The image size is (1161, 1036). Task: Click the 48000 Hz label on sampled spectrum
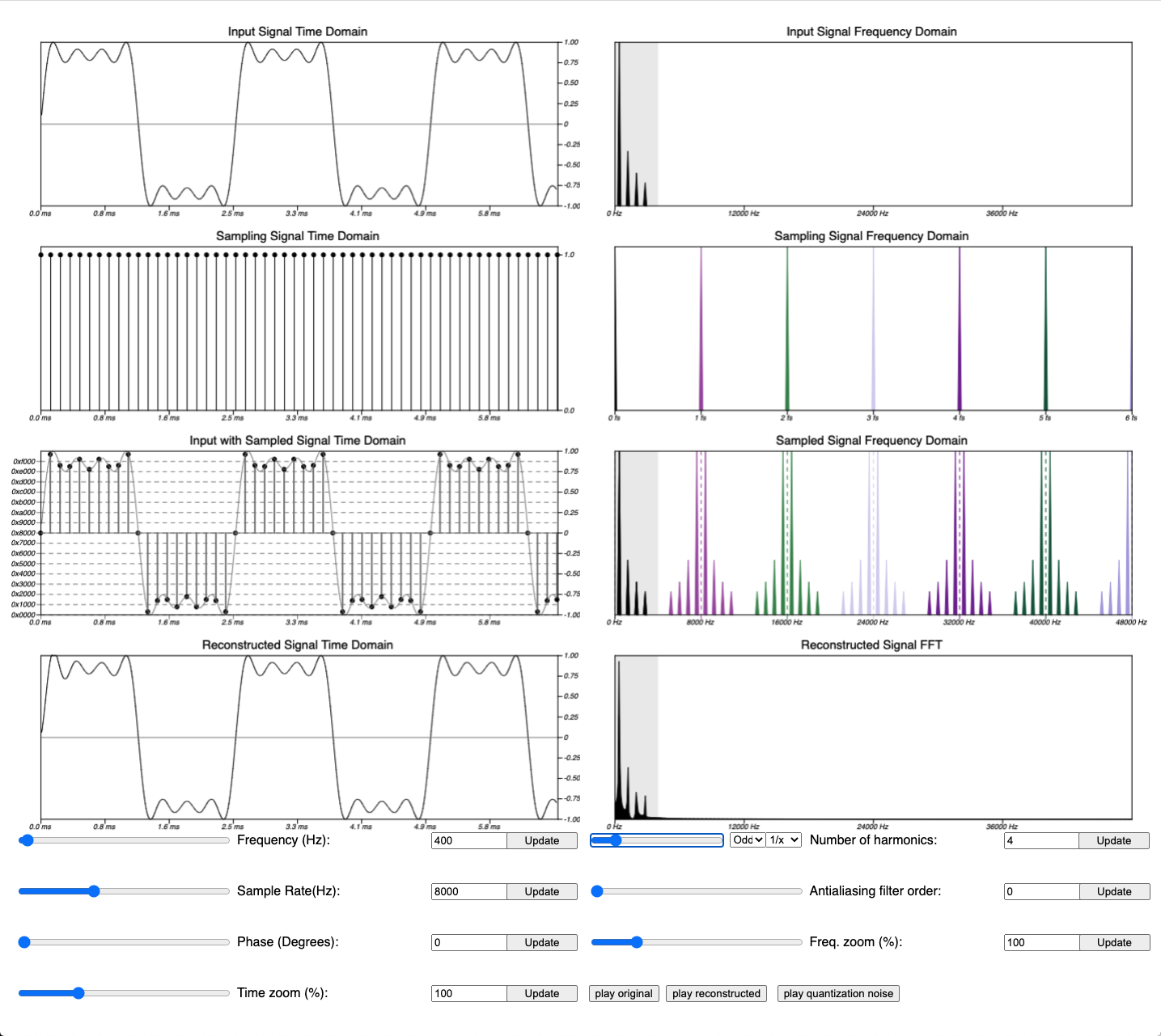1131,623
